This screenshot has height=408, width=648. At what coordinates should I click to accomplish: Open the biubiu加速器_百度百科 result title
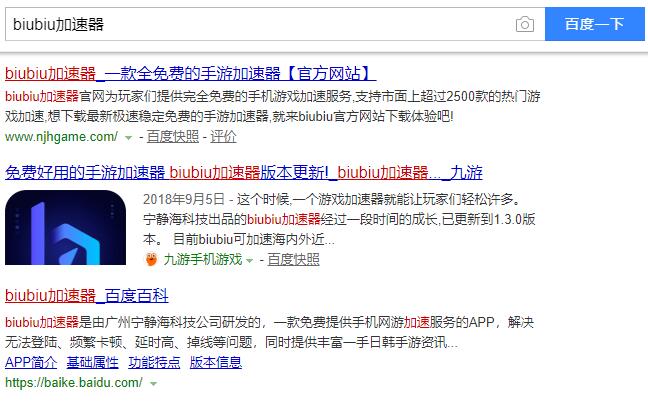(87, 296)
